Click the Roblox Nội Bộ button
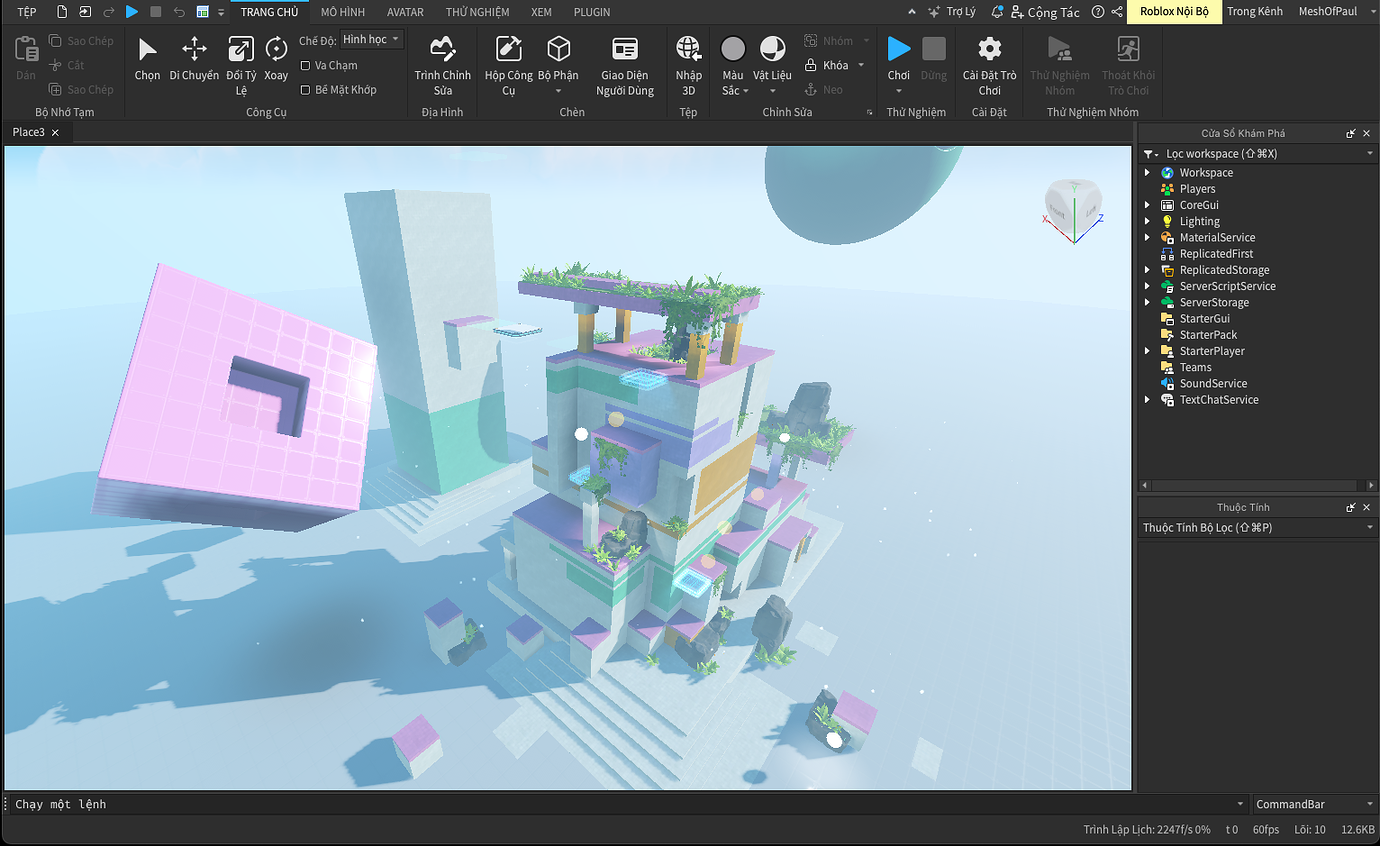Screen dimensions: 1380x846 (x=1173, y=12)
